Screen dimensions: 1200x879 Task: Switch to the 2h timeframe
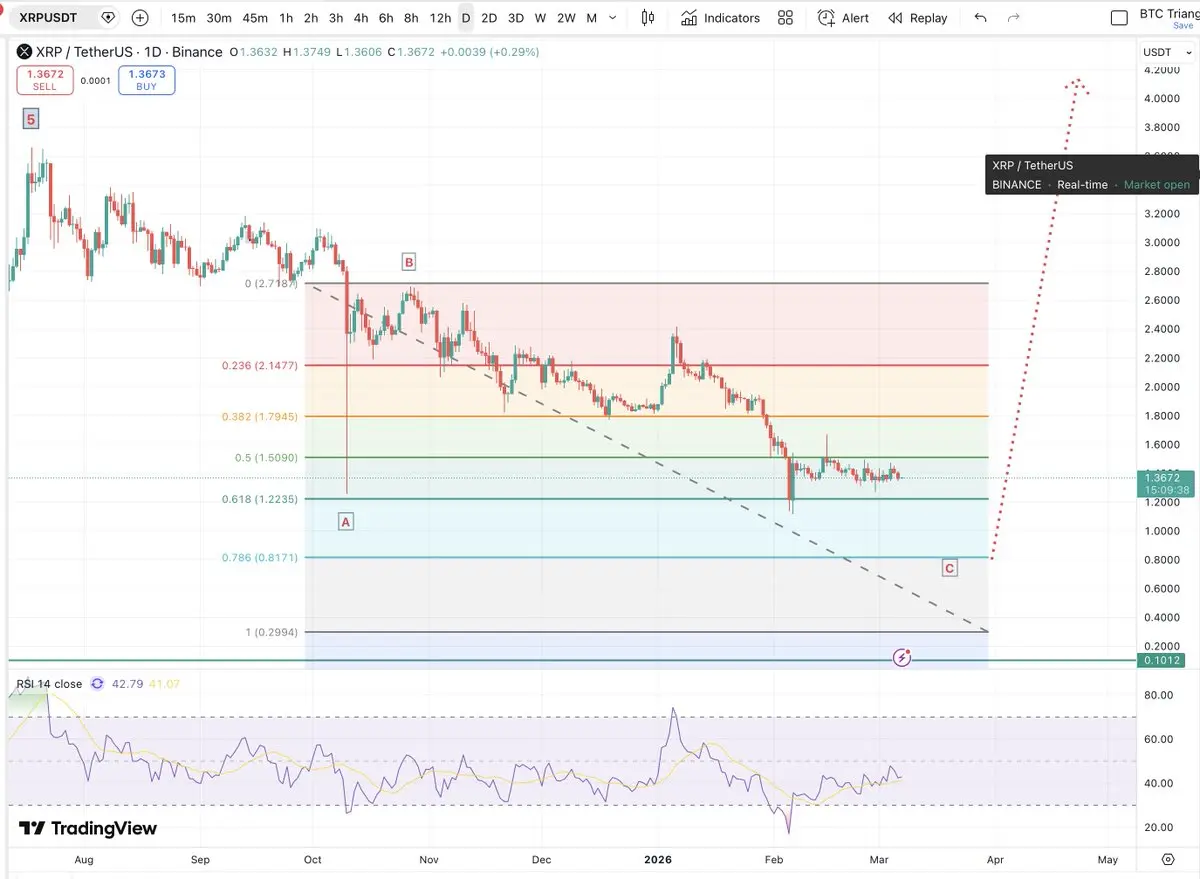coord(311,18)
